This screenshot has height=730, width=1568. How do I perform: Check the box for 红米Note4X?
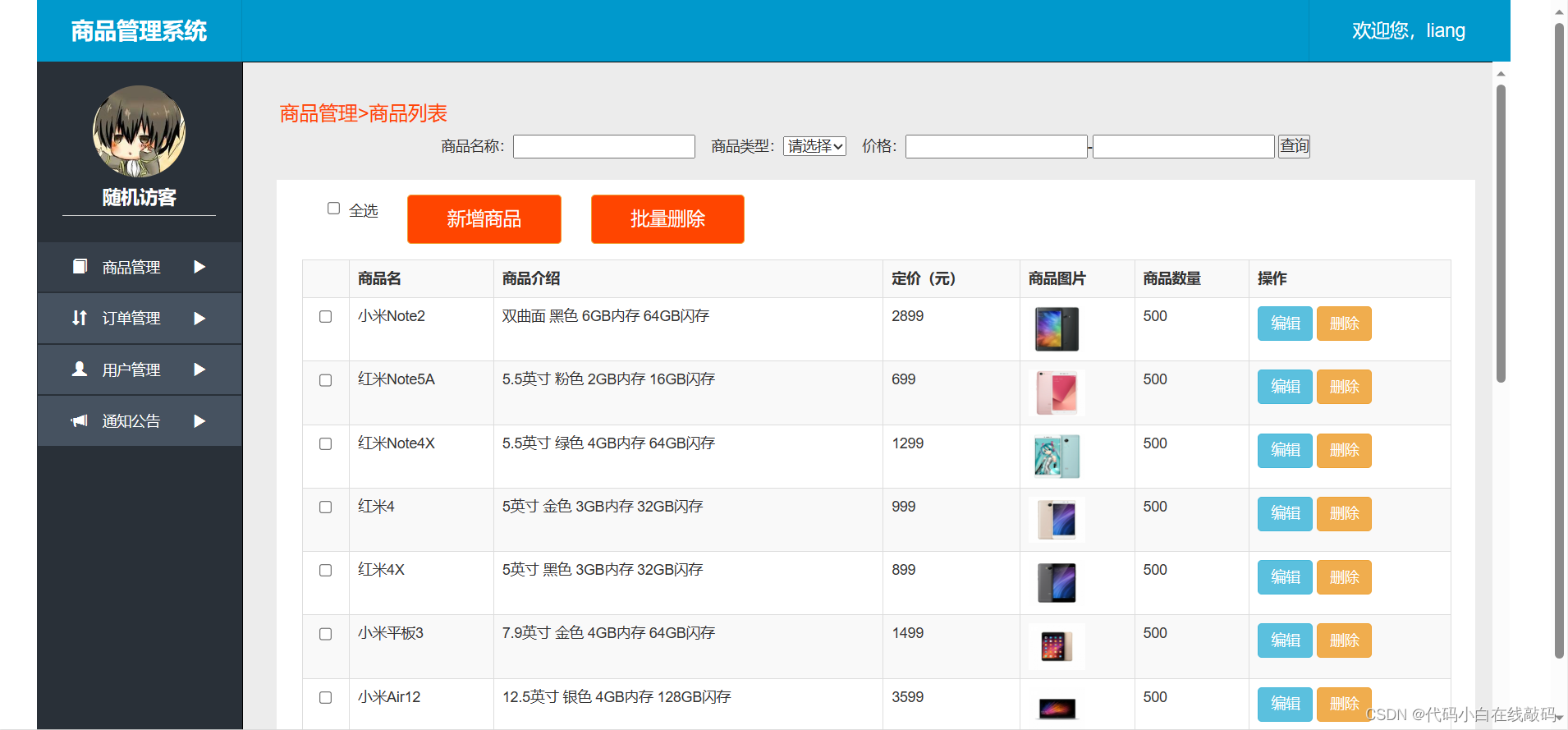326,443
